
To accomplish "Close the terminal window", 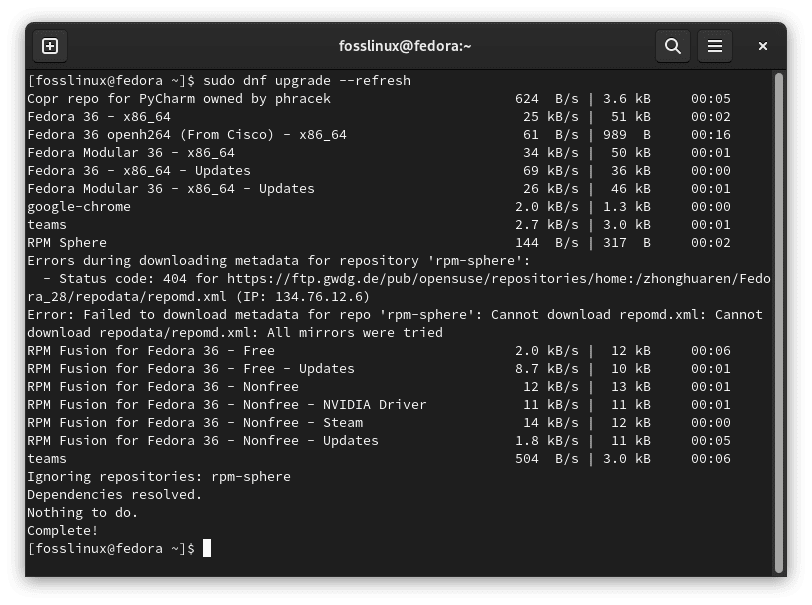I will pos(762,46).
